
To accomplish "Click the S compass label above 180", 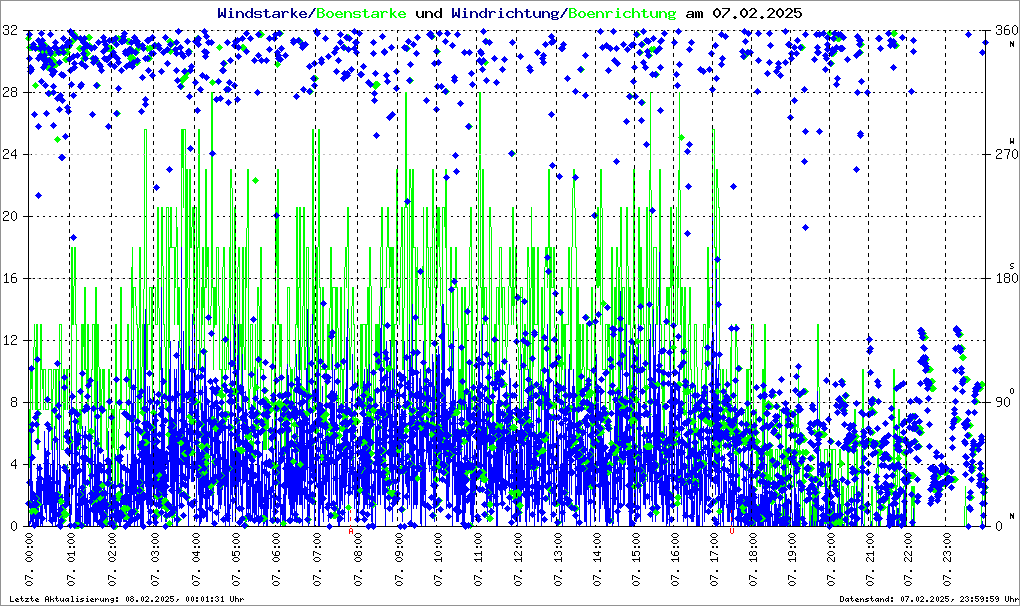I will (1012, 265).
